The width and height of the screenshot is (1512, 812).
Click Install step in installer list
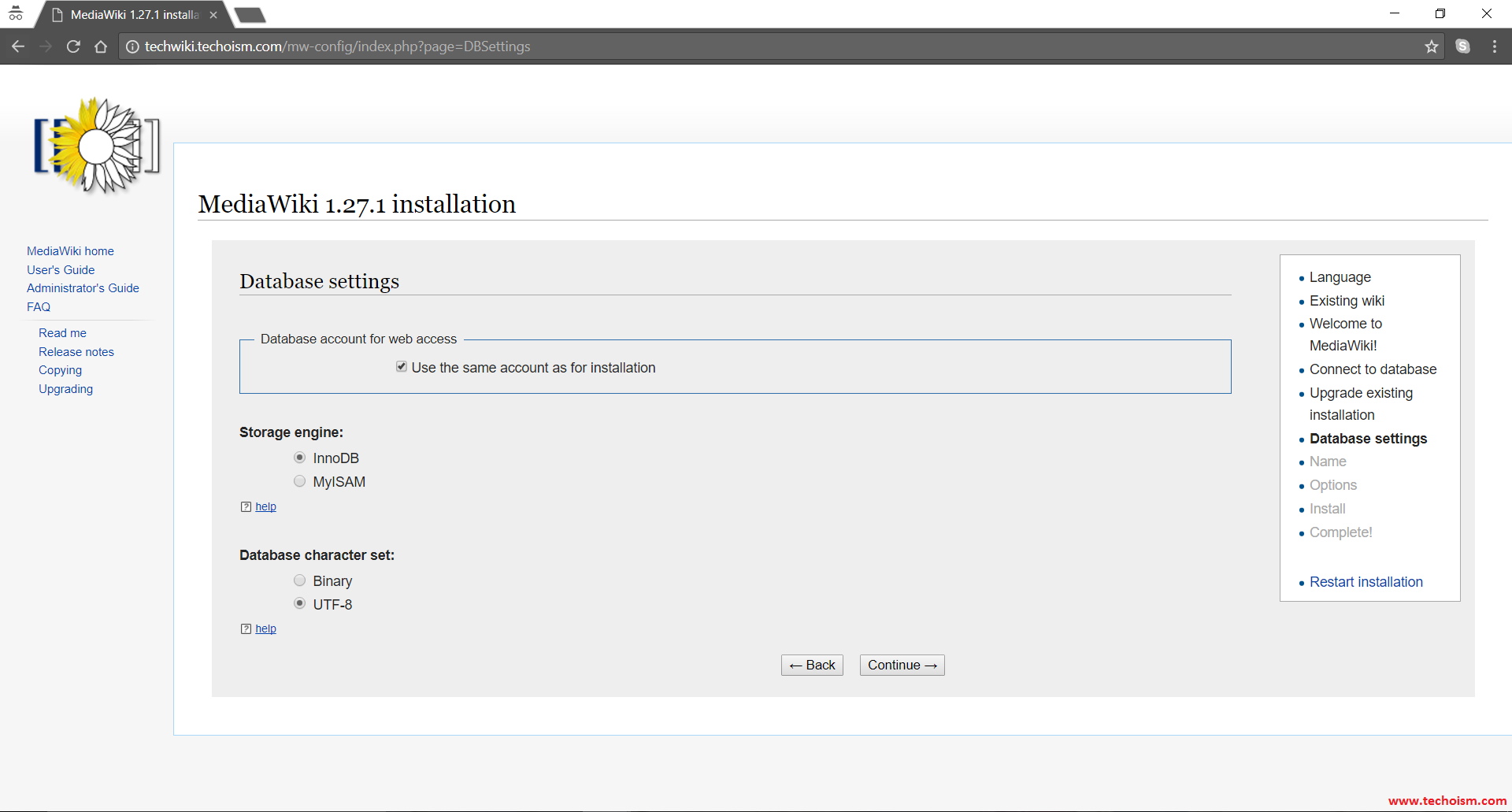tap(1327, 509)
